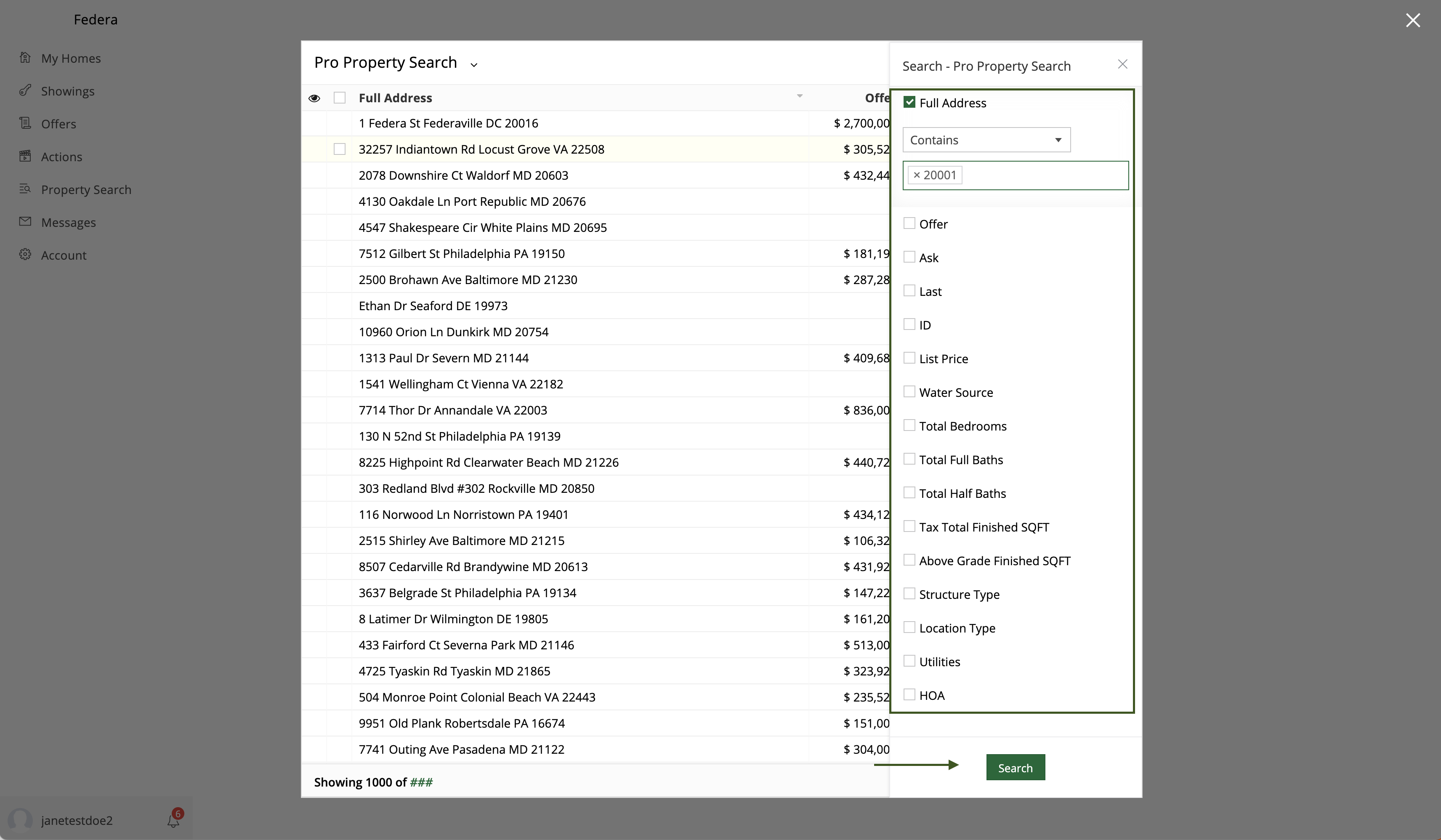This screenshot has height=840, width=1441.
Task: Click the My Homes house icon
Action: (24, 57)
